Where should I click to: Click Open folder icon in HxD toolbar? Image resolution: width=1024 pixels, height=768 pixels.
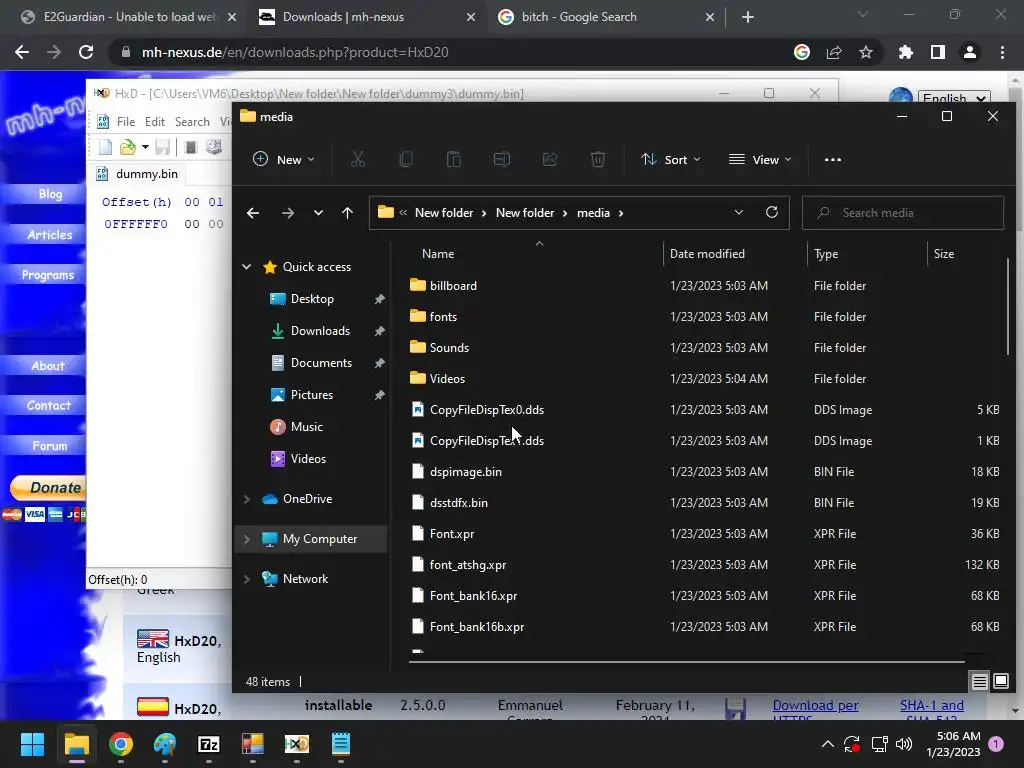[x=128, y=147]
